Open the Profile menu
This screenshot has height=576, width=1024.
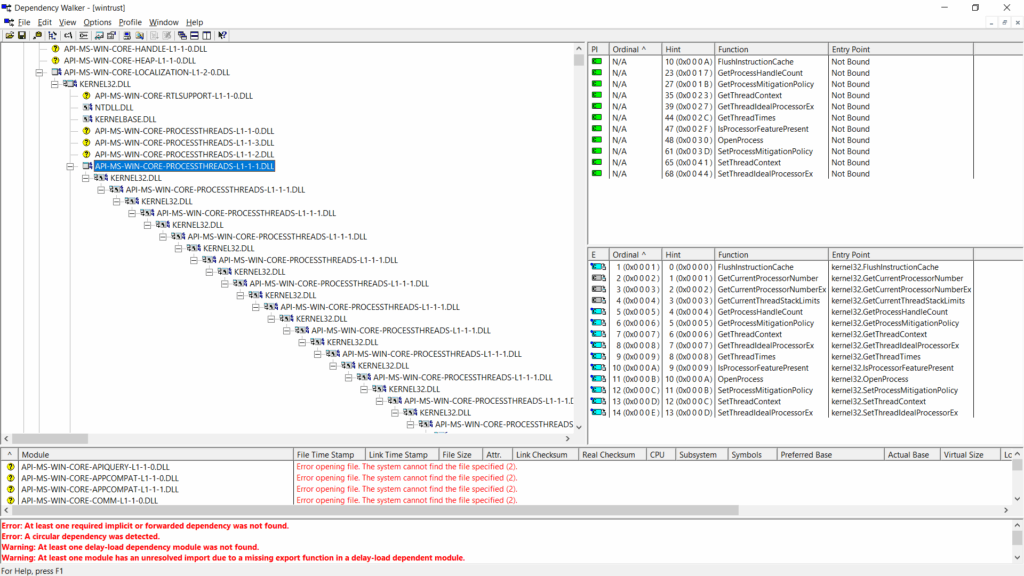coord(130,22)
